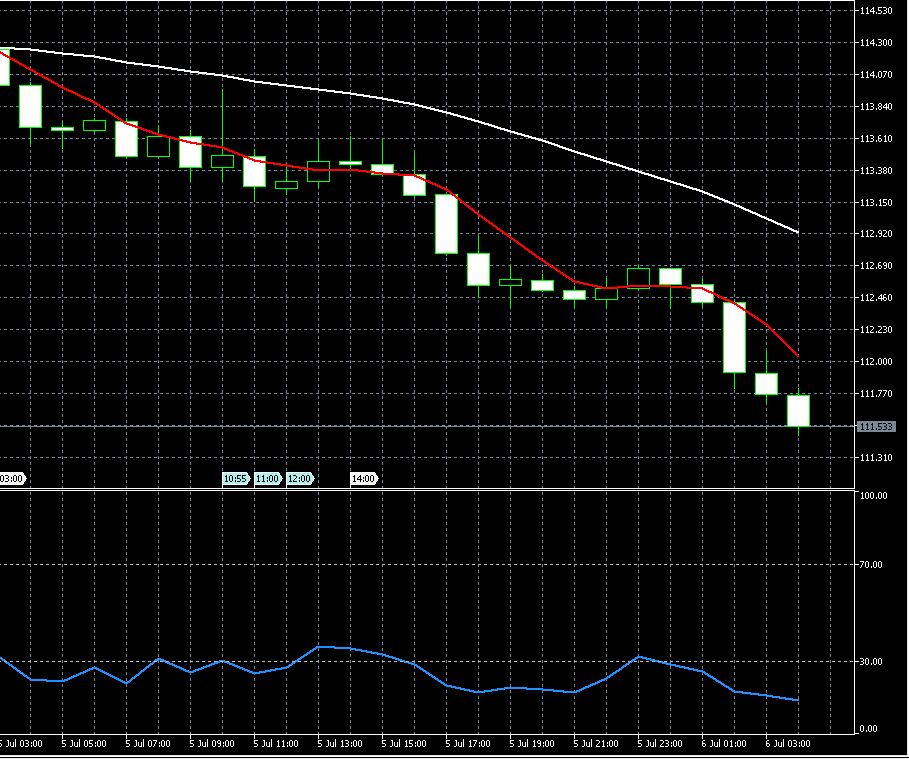
Task: Click the highlighted 111.533 current price label
Action: [x=876, y=427]
